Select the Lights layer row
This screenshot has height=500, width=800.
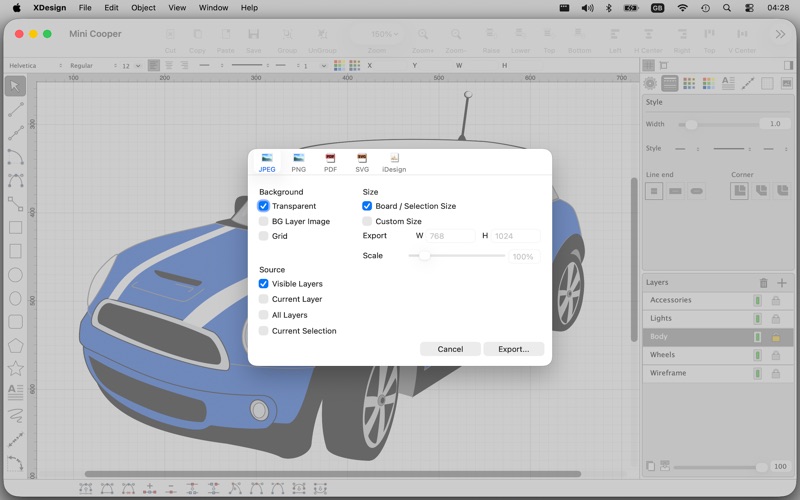tap(718, 318)
